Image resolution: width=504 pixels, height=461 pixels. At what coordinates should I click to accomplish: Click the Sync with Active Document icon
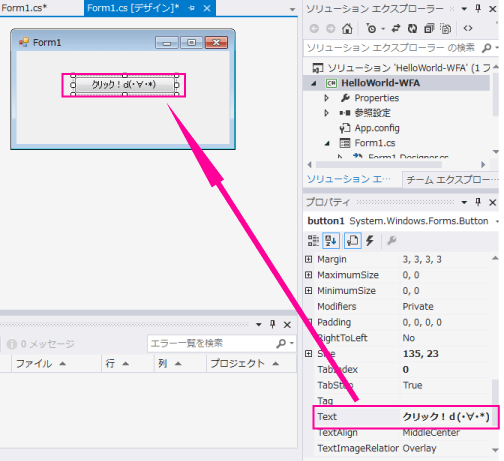(396, 29)
